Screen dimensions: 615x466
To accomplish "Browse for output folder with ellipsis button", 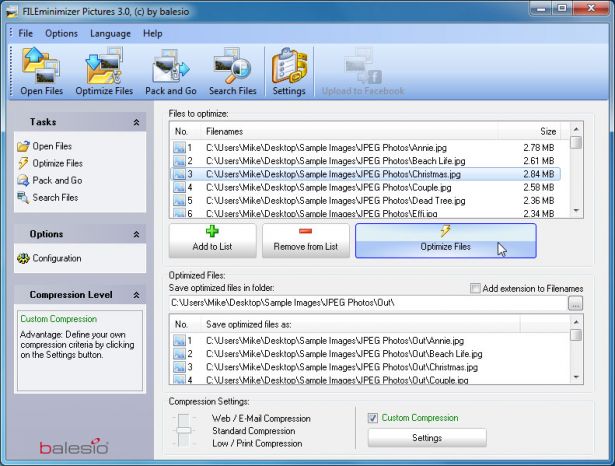I will pyautogui.click(x=575, y=303).
